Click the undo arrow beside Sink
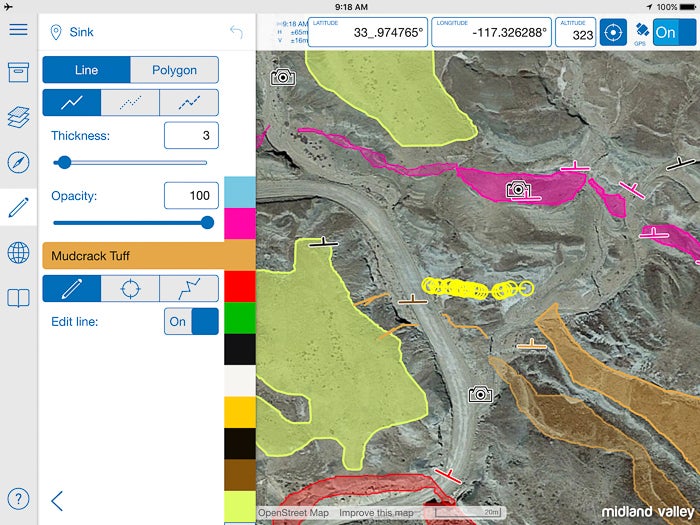The height and width of the screenshot is (525, 700). point(236,32)
